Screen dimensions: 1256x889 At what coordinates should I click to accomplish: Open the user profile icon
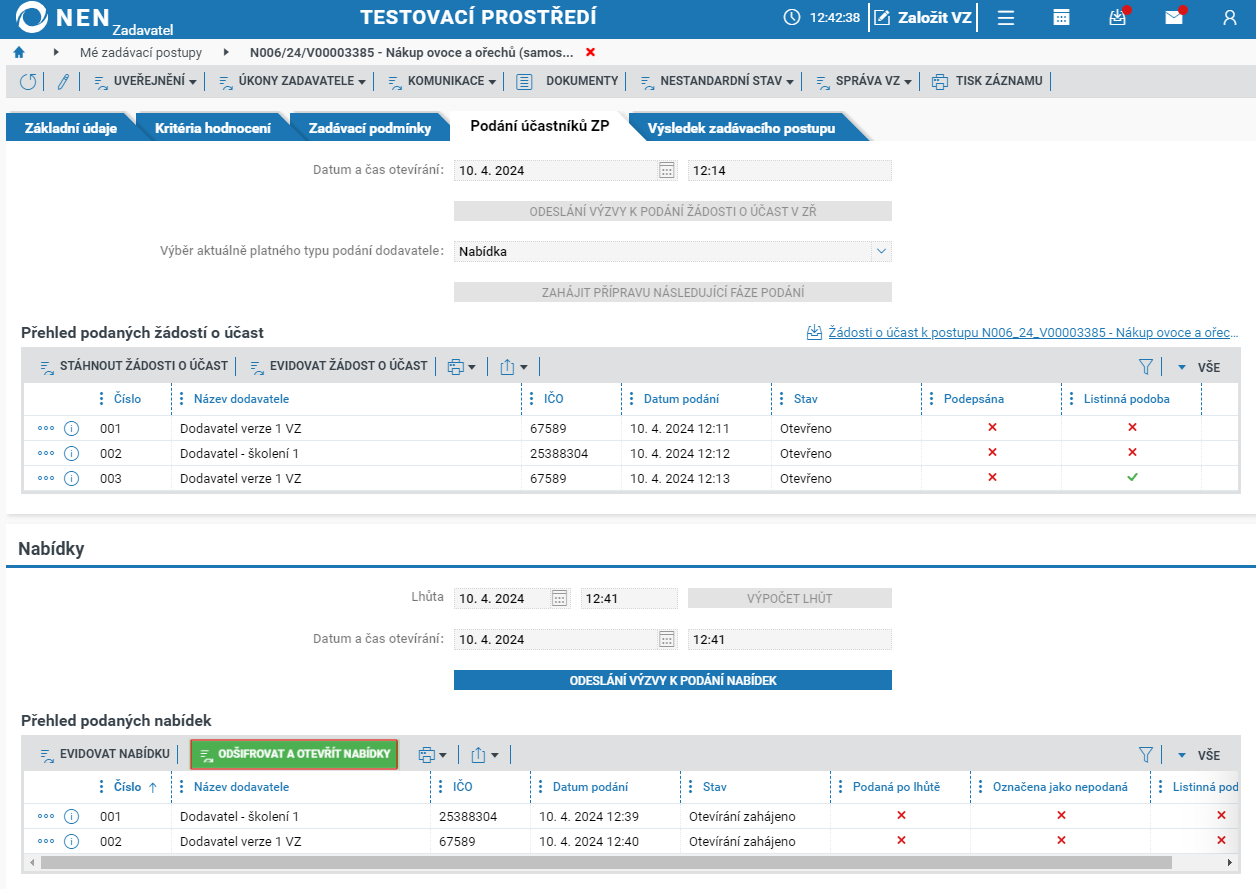pos(1229,18)
